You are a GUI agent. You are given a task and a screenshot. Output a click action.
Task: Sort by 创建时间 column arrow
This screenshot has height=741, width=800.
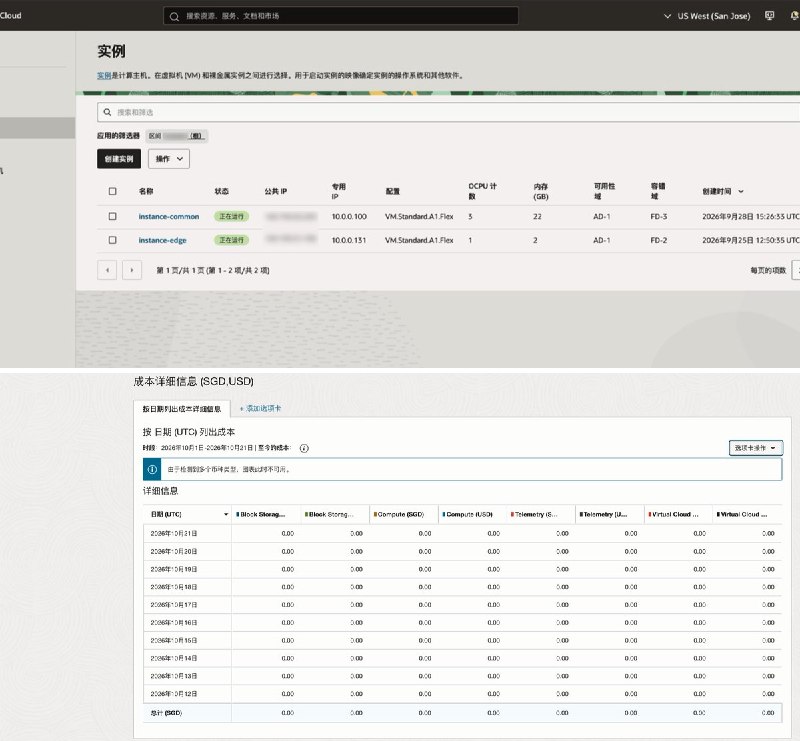pos(741,191)
